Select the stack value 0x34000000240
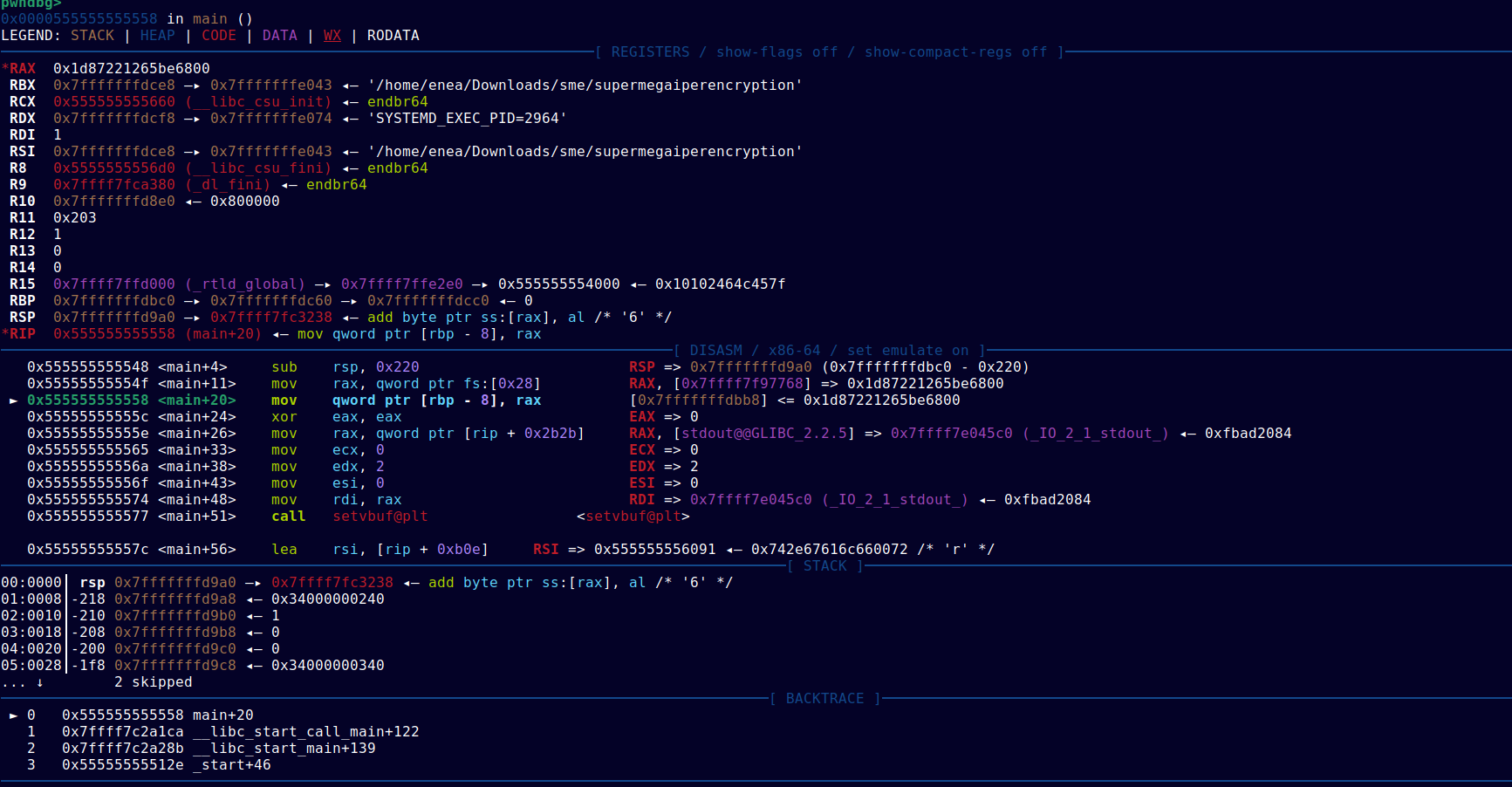The image size is (1512, 787). [328, 599]
